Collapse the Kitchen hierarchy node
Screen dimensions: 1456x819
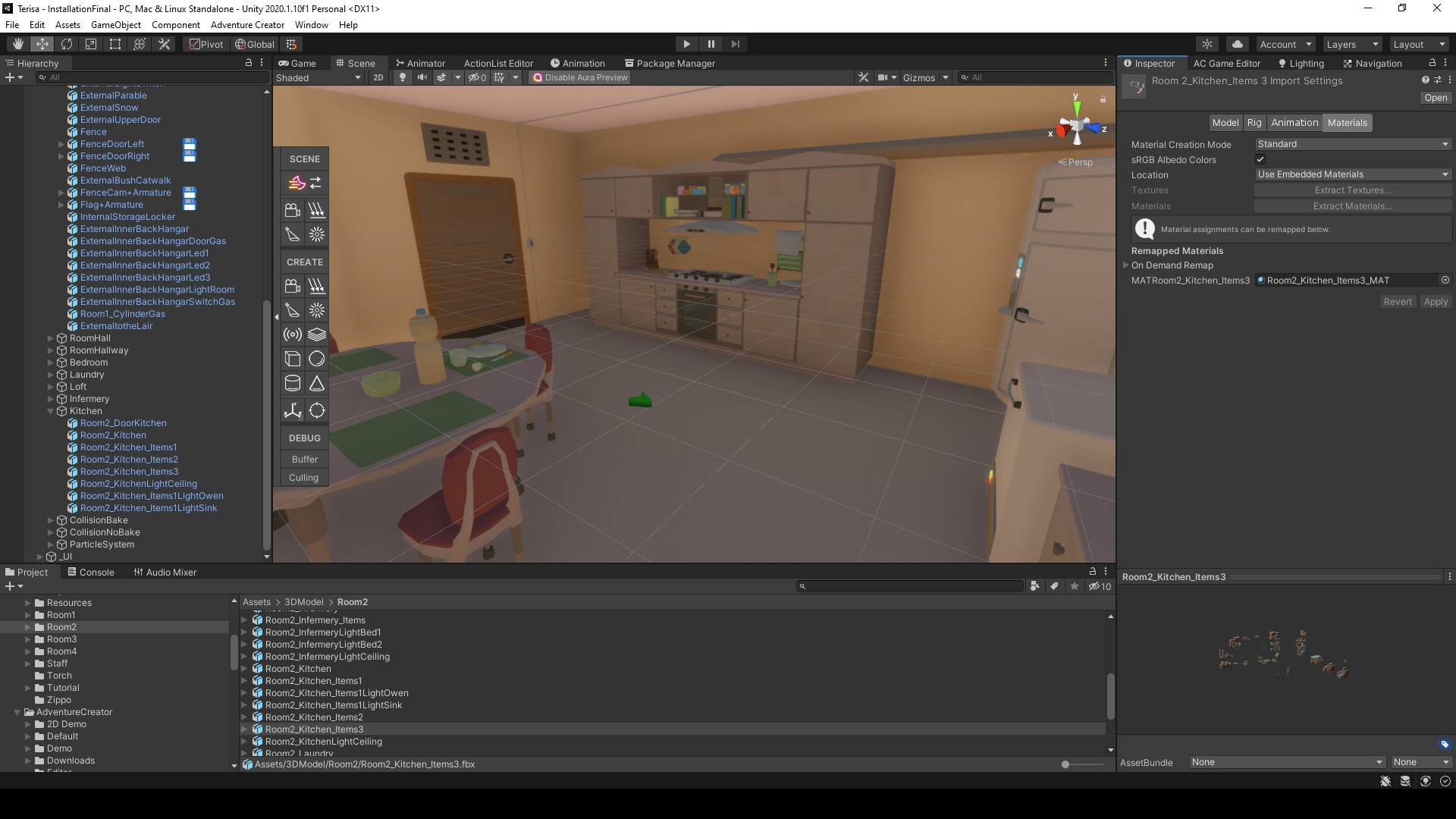[51, 411]
